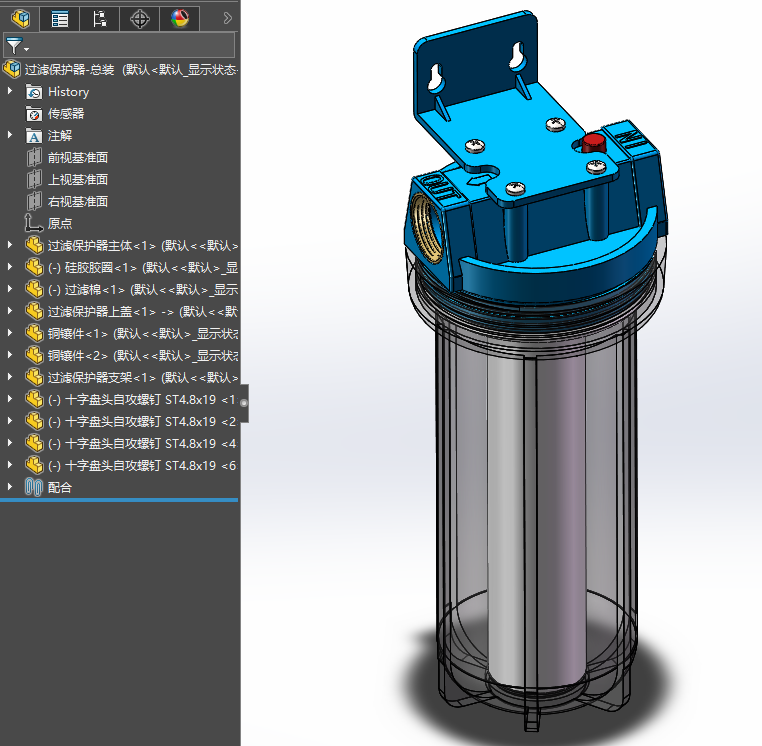Expand the 过滤棉<1> component
Screen dimensions: 762x746
10,288
